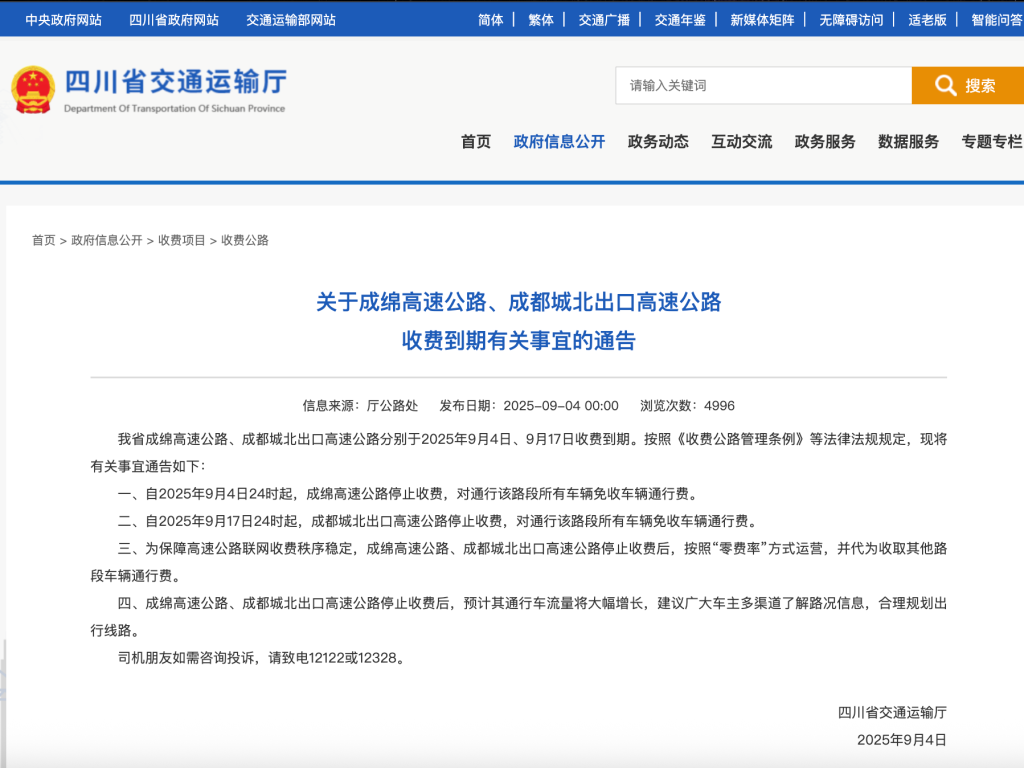Switch to 简体 Chinese display

click(491, 20)
